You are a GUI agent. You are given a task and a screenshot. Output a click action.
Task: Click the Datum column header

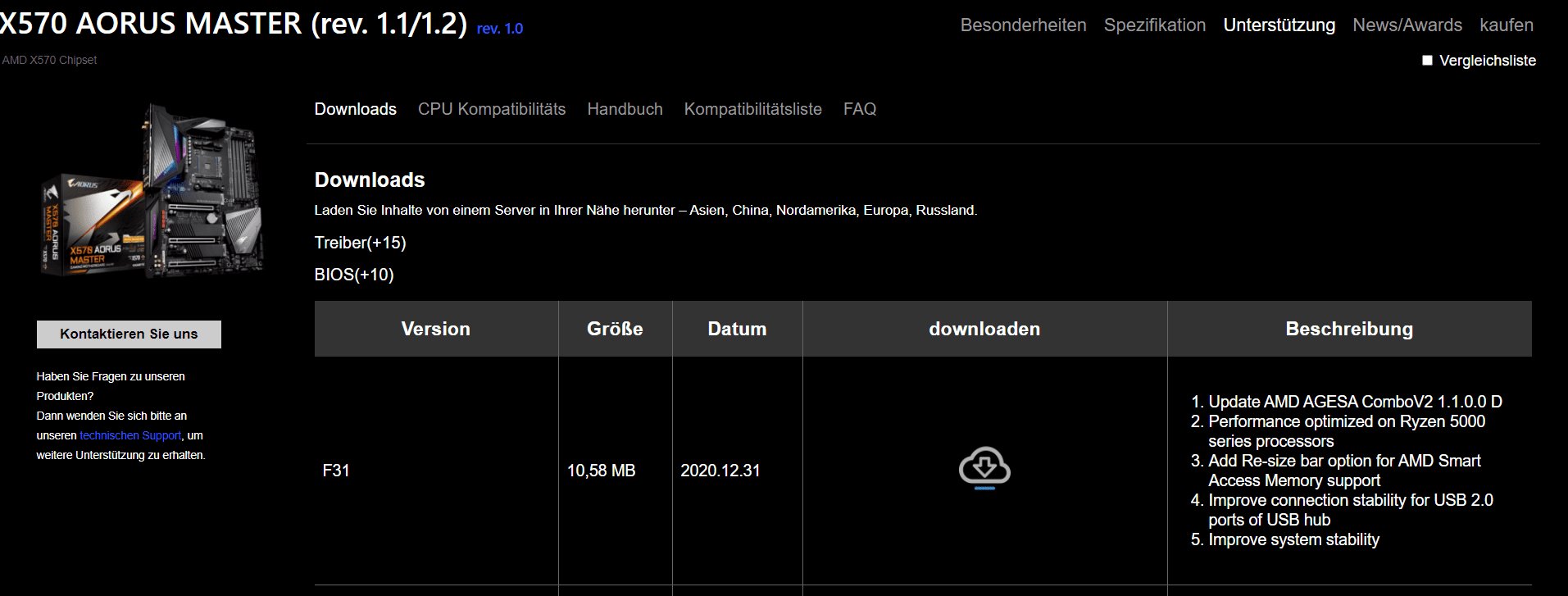pos(737,329)
